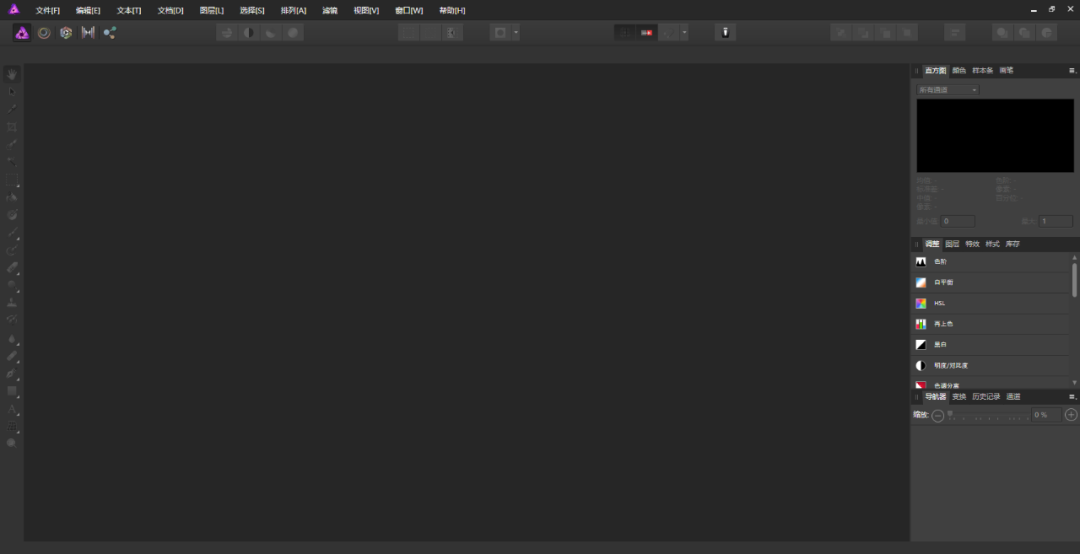Open the 图层 (Layer) menu
Viewport: 1080px width, 554px height.
(x=211, y=10)
